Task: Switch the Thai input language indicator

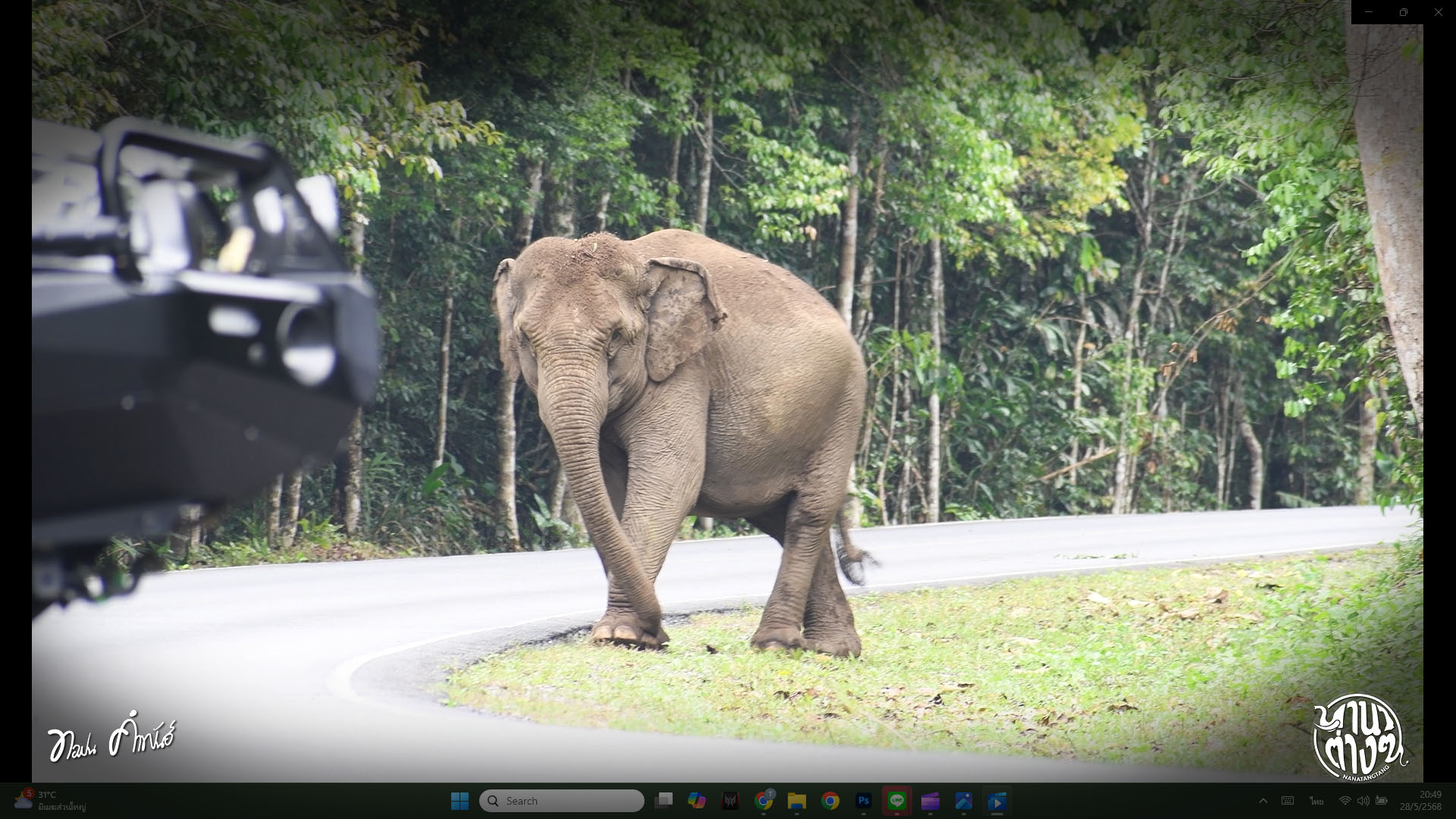Action: (x=1316, y=801)
